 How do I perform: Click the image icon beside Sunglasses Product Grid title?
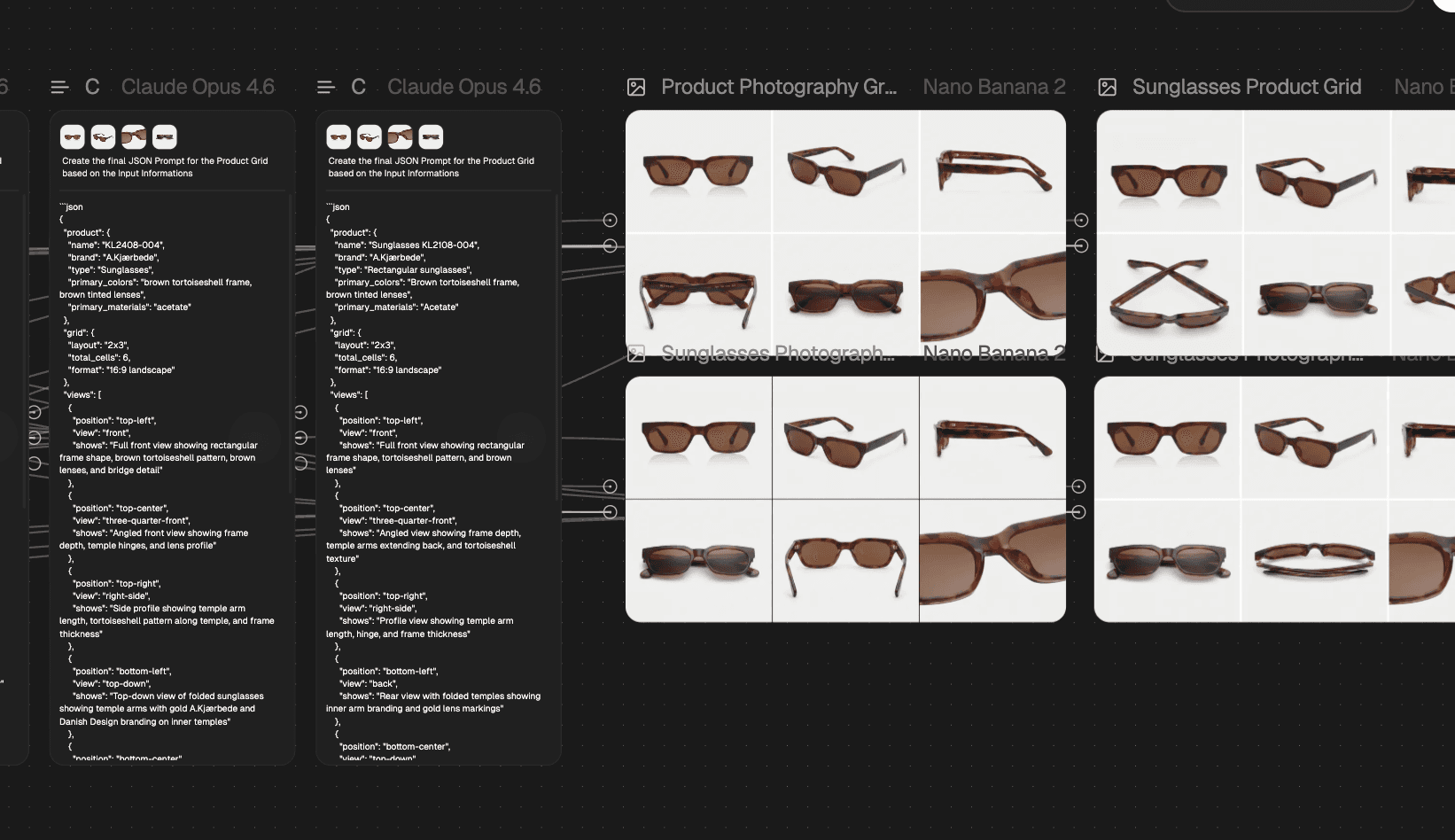[1108, 87]
